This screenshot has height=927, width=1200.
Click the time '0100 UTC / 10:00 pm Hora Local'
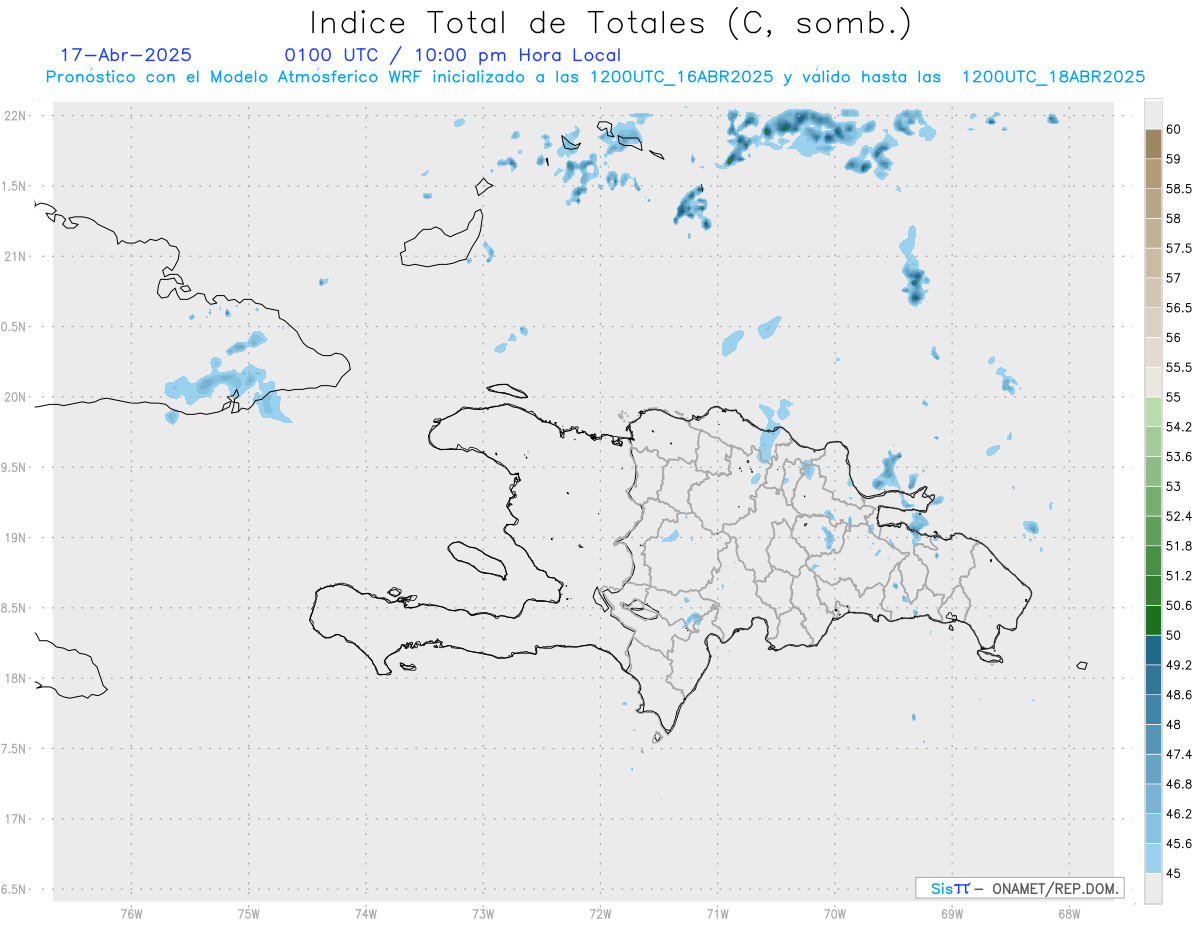[453, 56]
